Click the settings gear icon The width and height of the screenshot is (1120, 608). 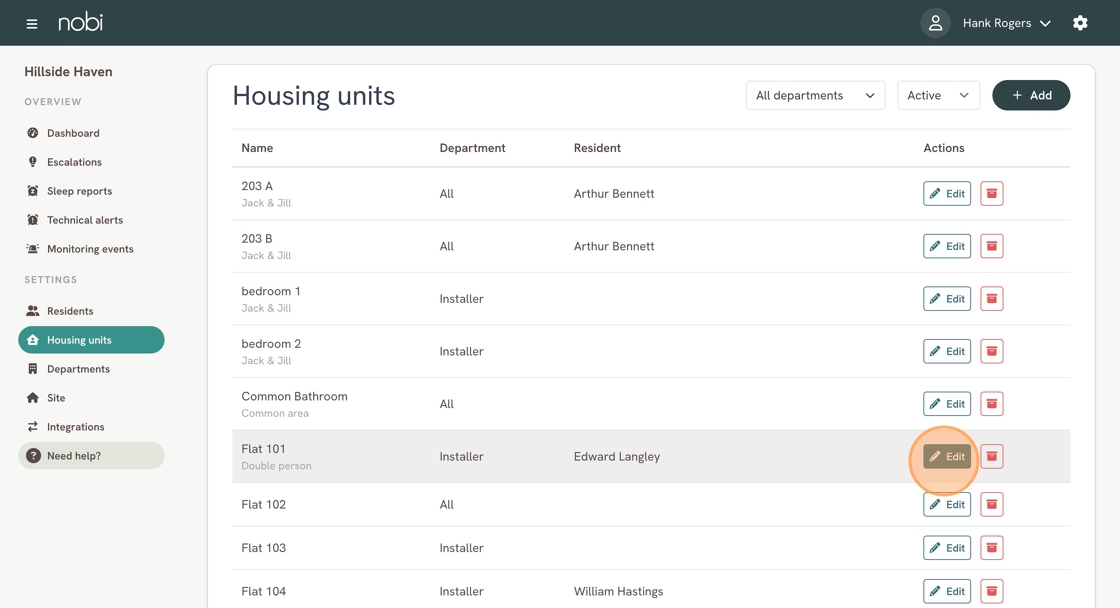pos(1080,23)
